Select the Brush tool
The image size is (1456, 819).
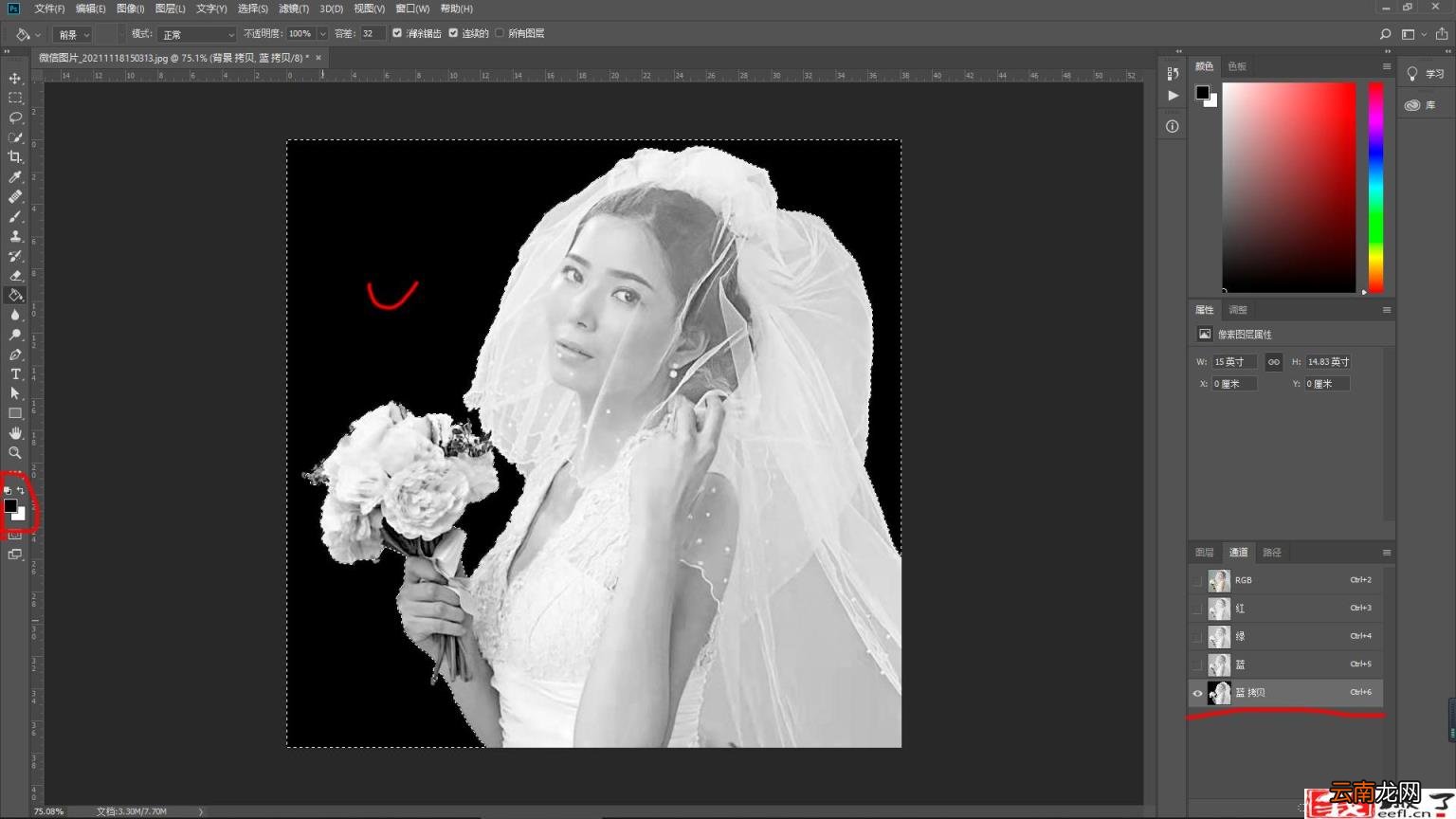(15, 216)
